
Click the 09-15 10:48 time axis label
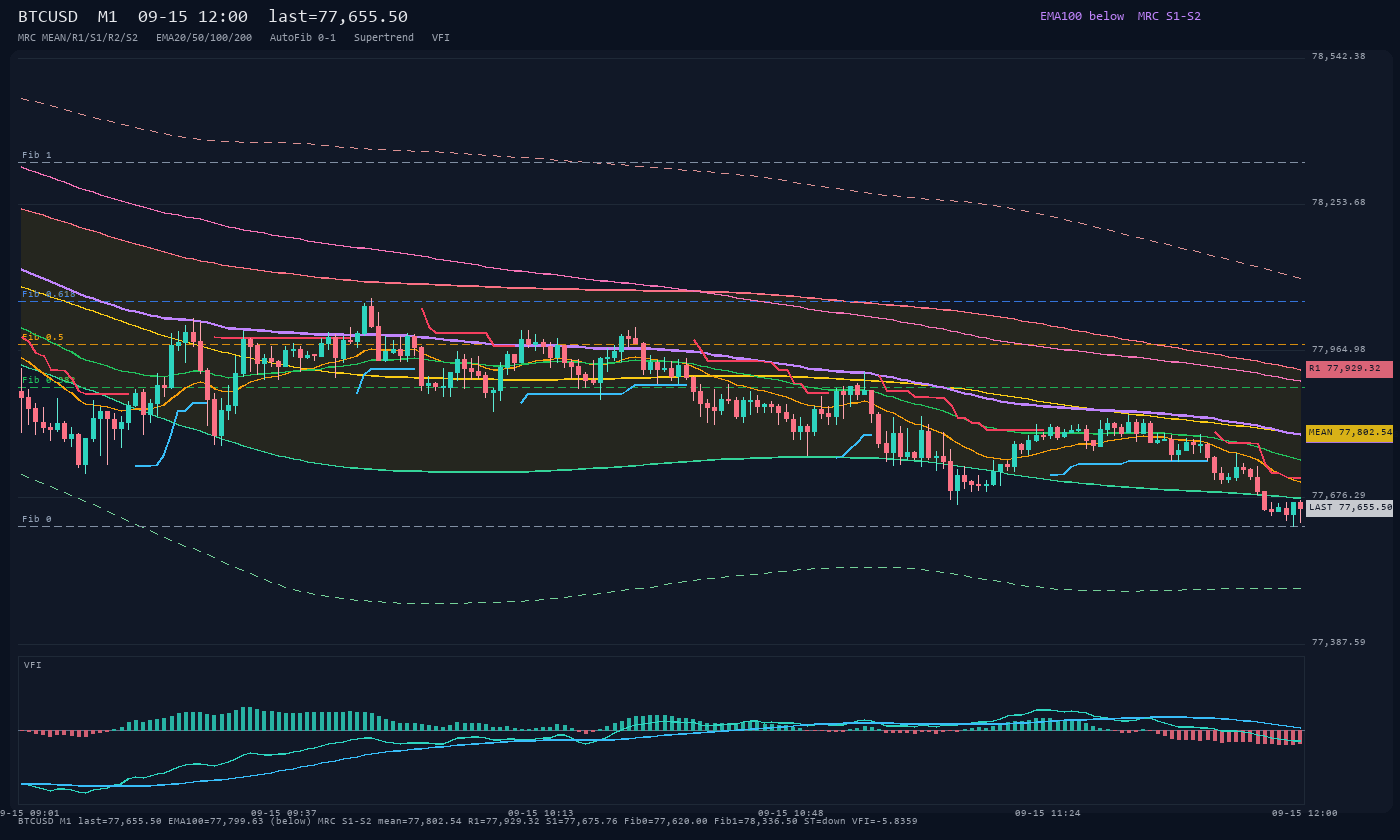[791, 813]
